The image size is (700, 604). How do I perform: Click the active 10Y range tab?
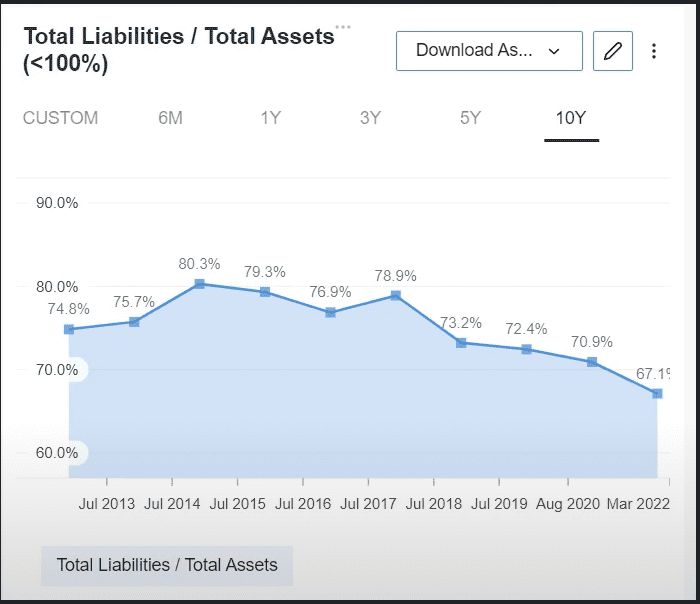(x=571, y=118)
